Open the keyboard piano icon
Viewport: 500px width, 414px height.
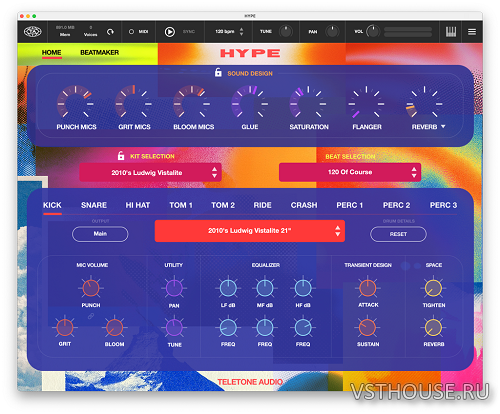(451, 32)
